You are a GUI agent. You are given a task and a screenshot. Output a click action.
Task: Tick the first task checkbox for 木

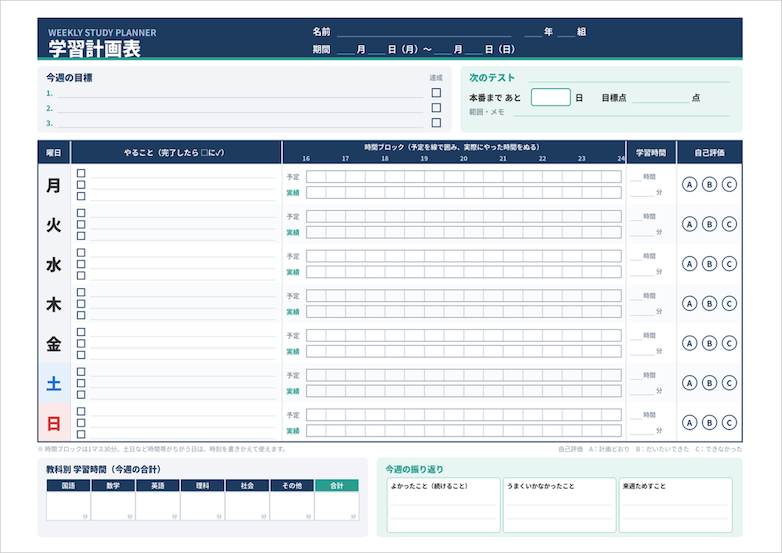(x=81, y=292)
